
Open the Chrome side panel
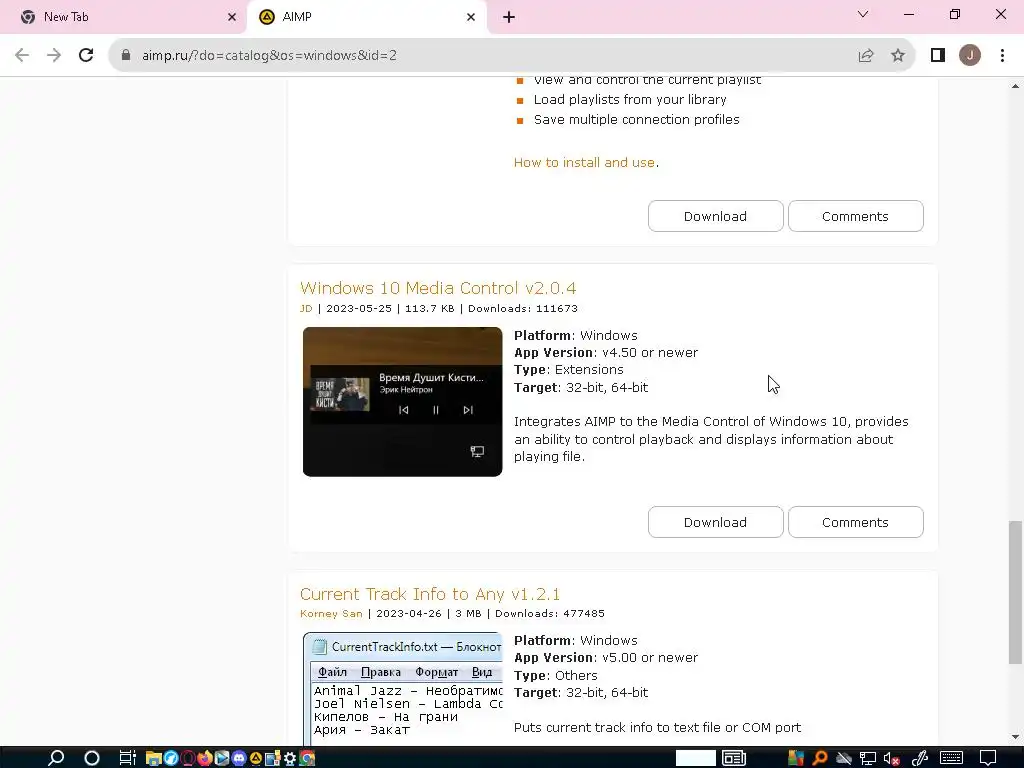pyautogui.click(x=938, y=56)
